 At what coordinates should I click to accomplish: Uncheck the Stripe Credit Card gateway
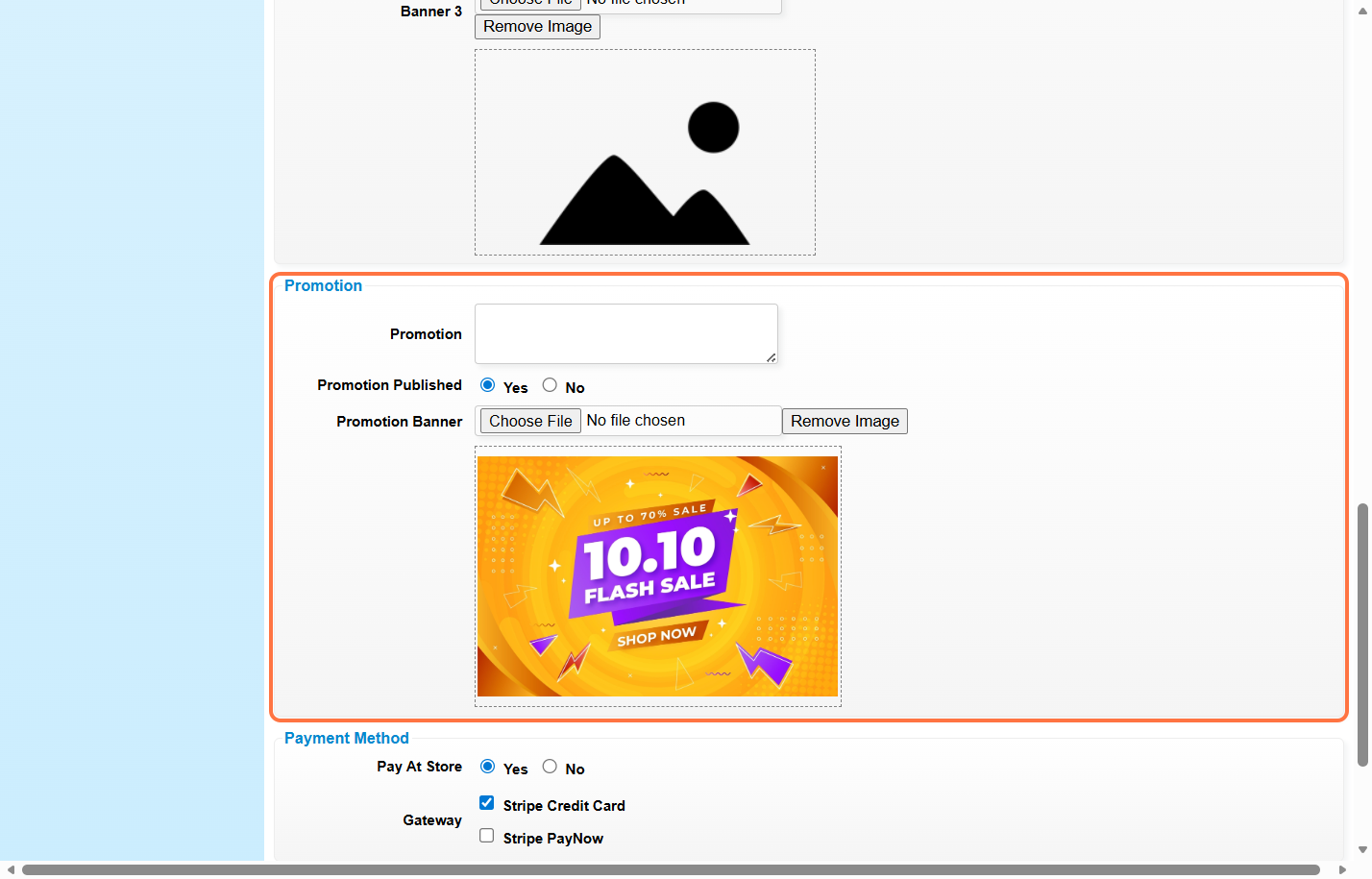(487, 803)
